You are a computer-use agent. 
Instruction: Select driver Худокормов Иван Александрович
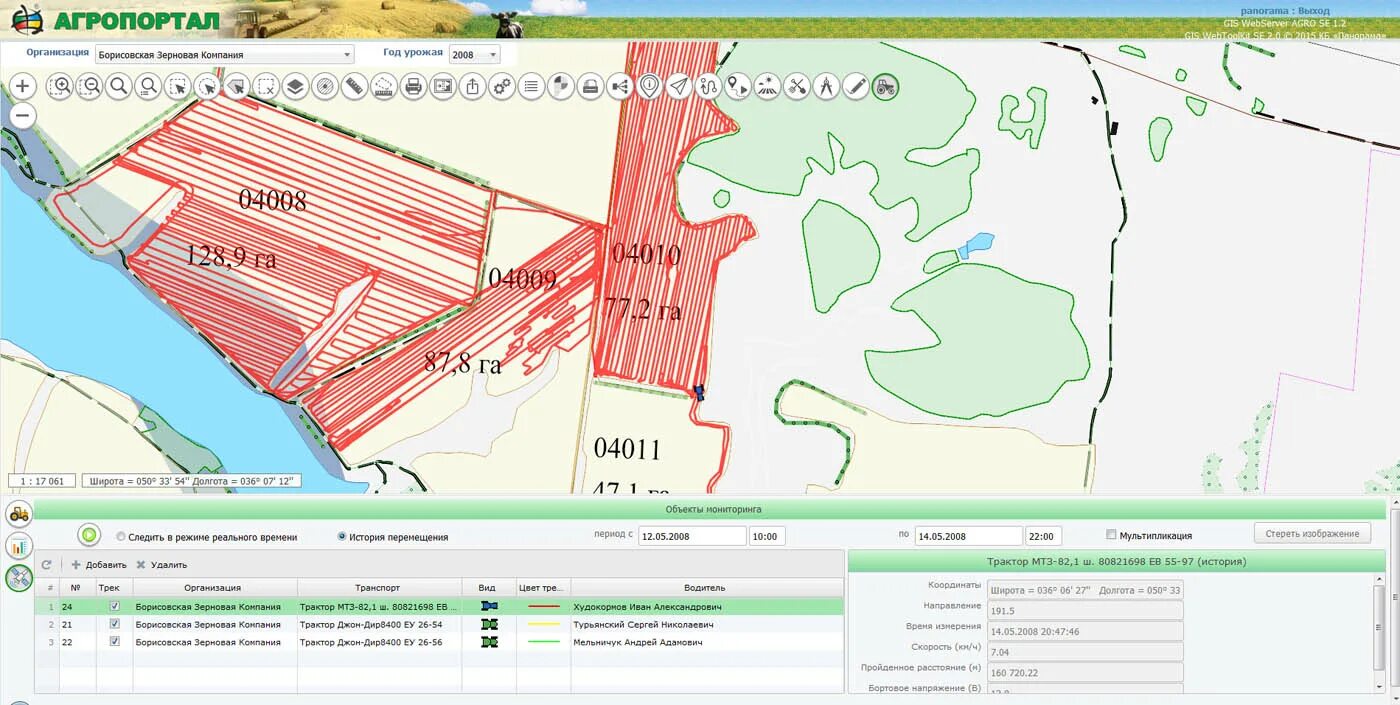(x=647, y=606)
